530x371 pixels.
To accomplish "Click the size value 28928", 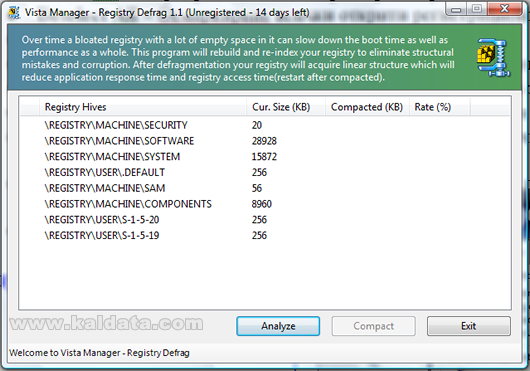I will 264,141.
